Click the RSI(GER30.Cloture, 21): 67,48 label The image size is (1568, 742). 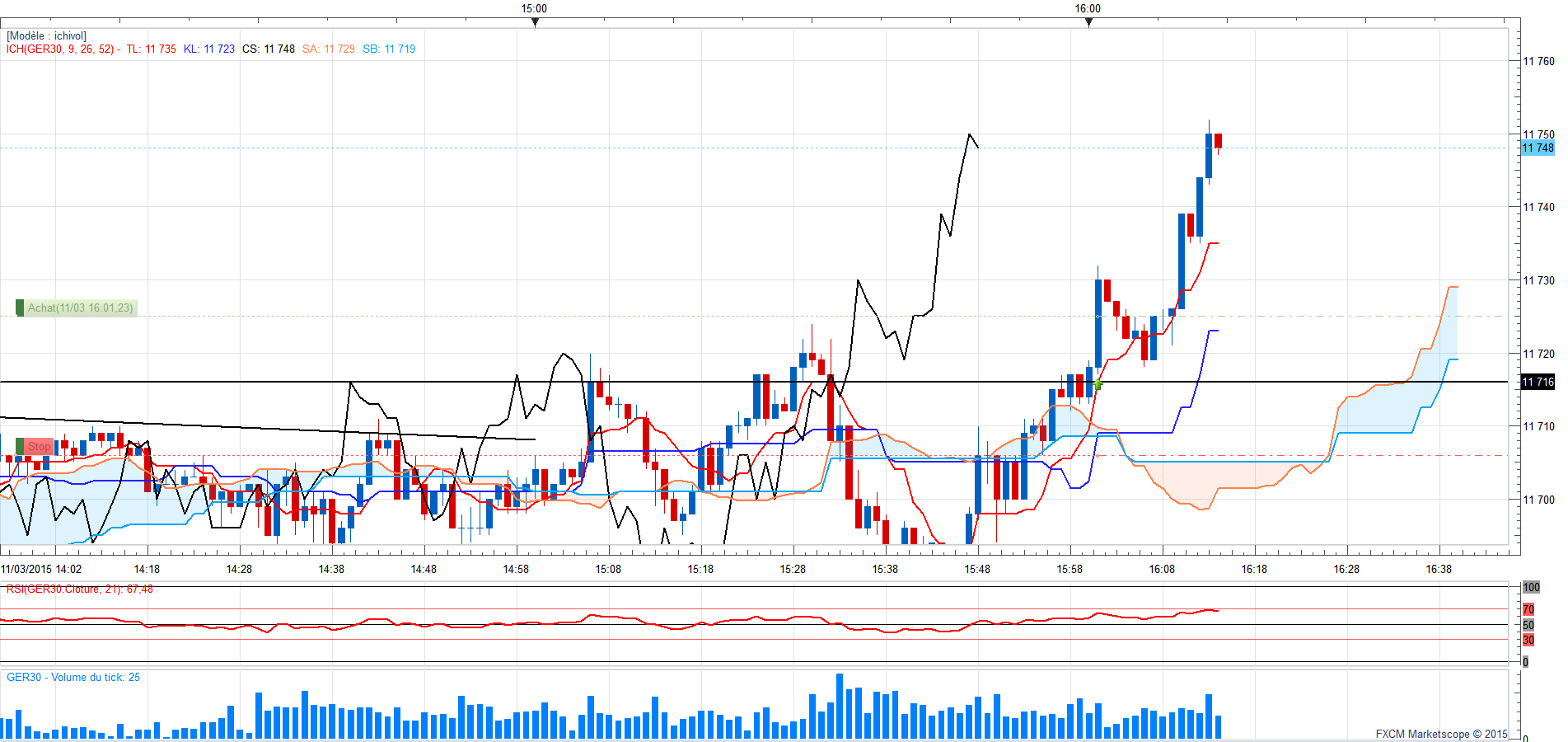(80, 589)
